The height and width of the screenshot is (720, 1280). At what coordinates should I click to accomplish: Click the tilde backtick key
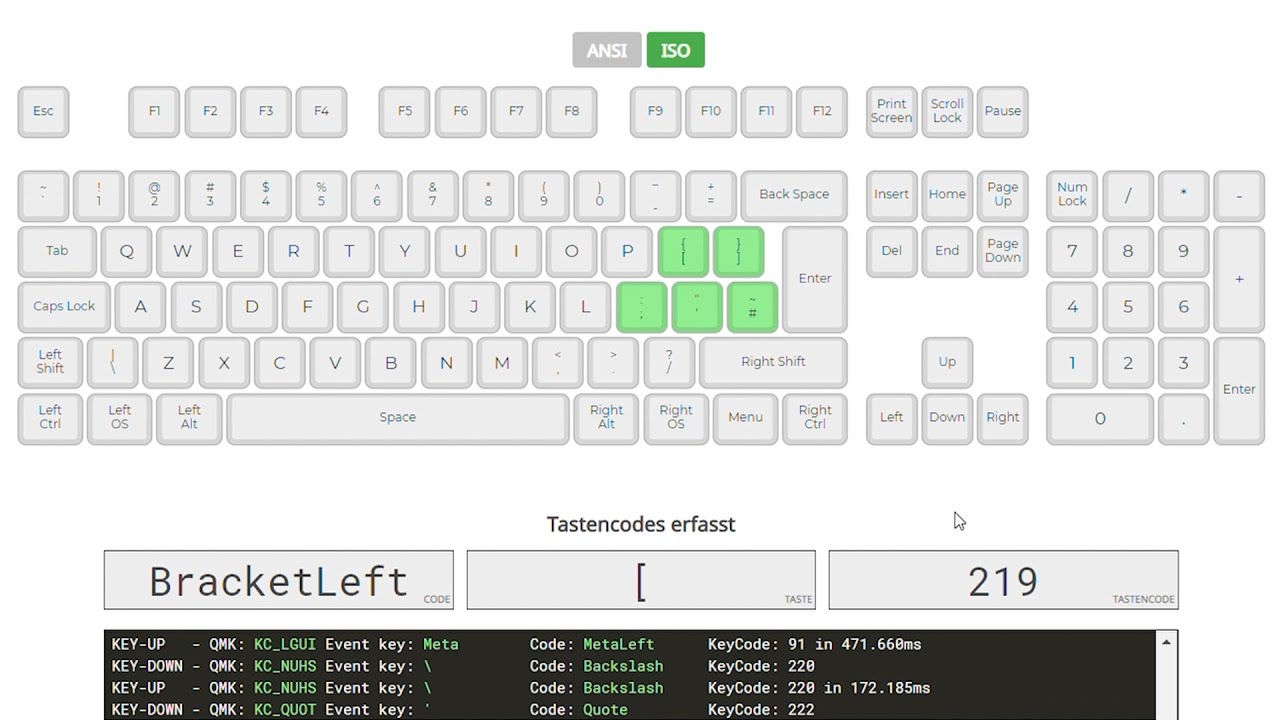pyautogui.click(x=43, y=195)
